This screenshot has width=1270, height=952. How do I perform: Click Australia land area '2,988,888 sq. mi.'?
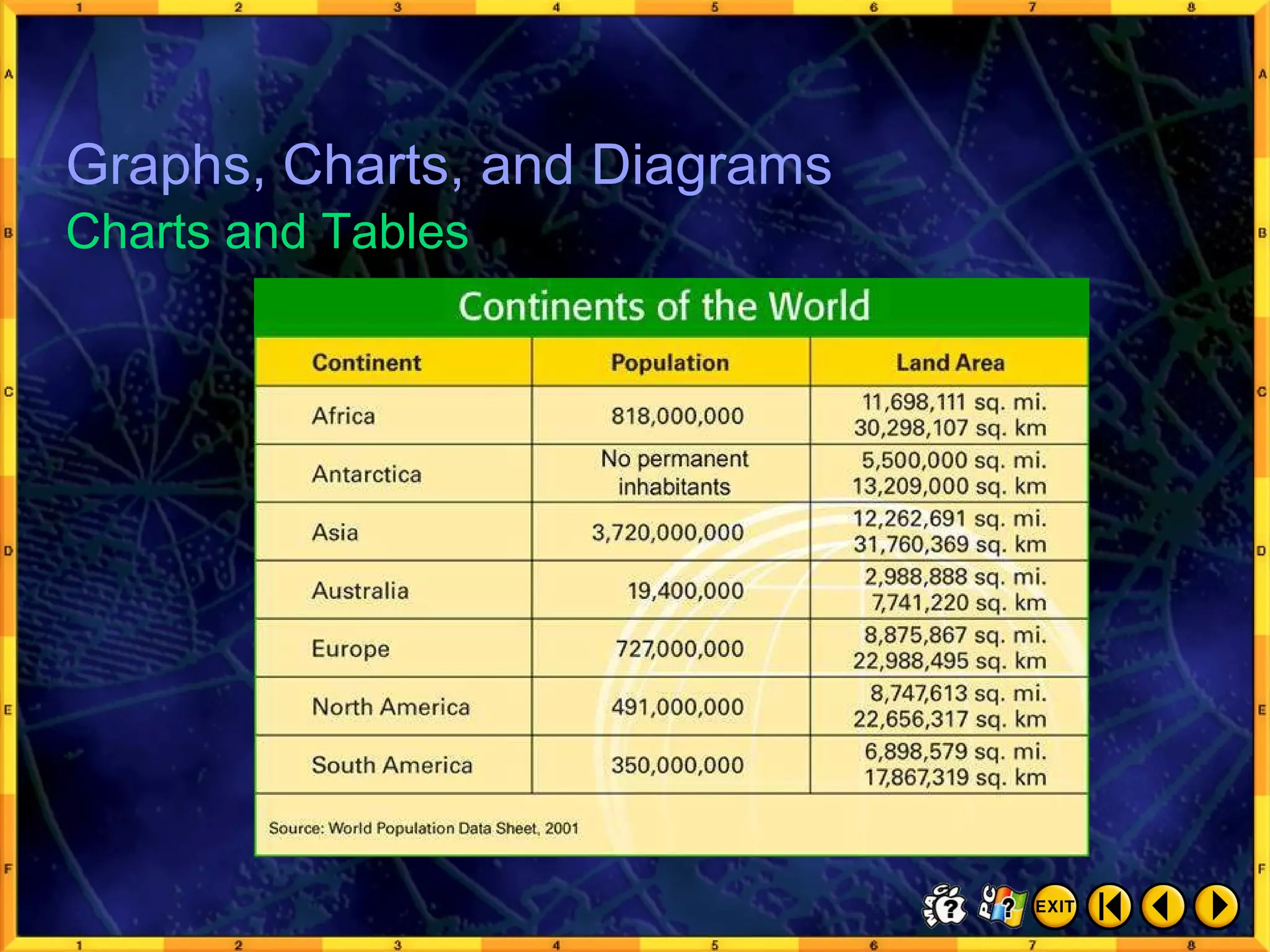(956, 577)
